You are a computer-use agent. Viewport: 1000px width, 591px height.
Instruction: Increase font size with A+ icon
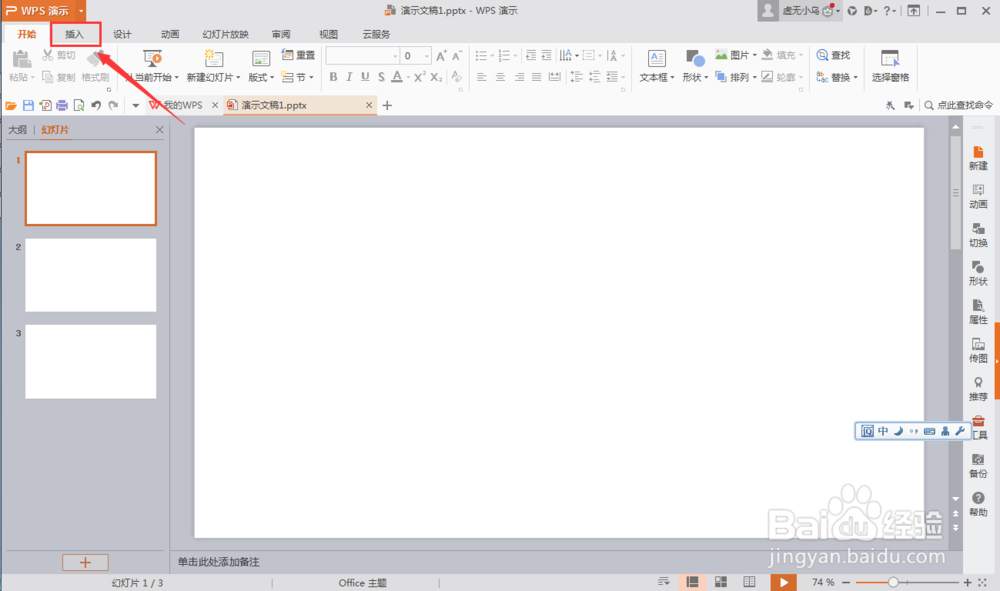click(441, 56)
